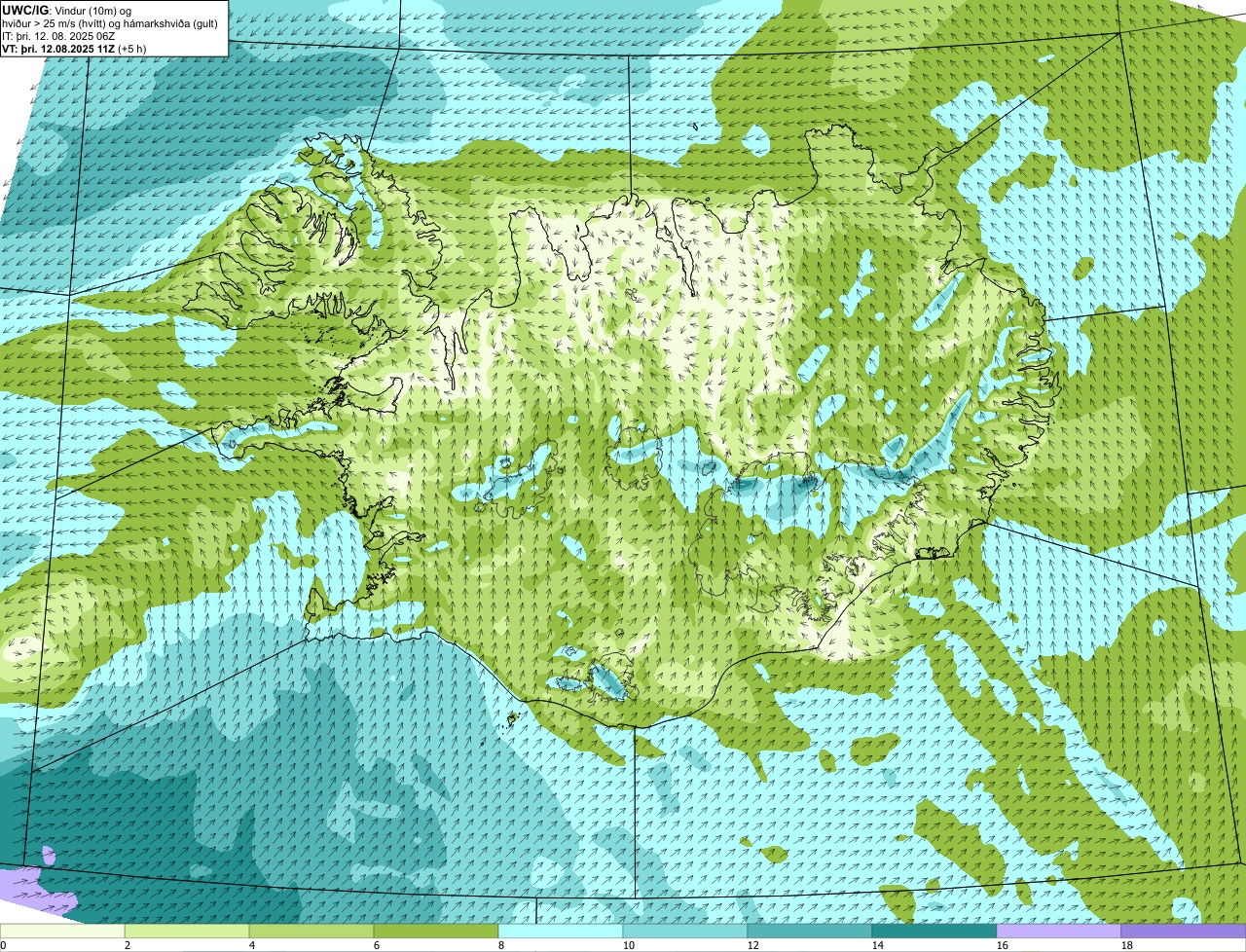
Task: Click the legend scale label "14"
Action: [x=878, y=945]
